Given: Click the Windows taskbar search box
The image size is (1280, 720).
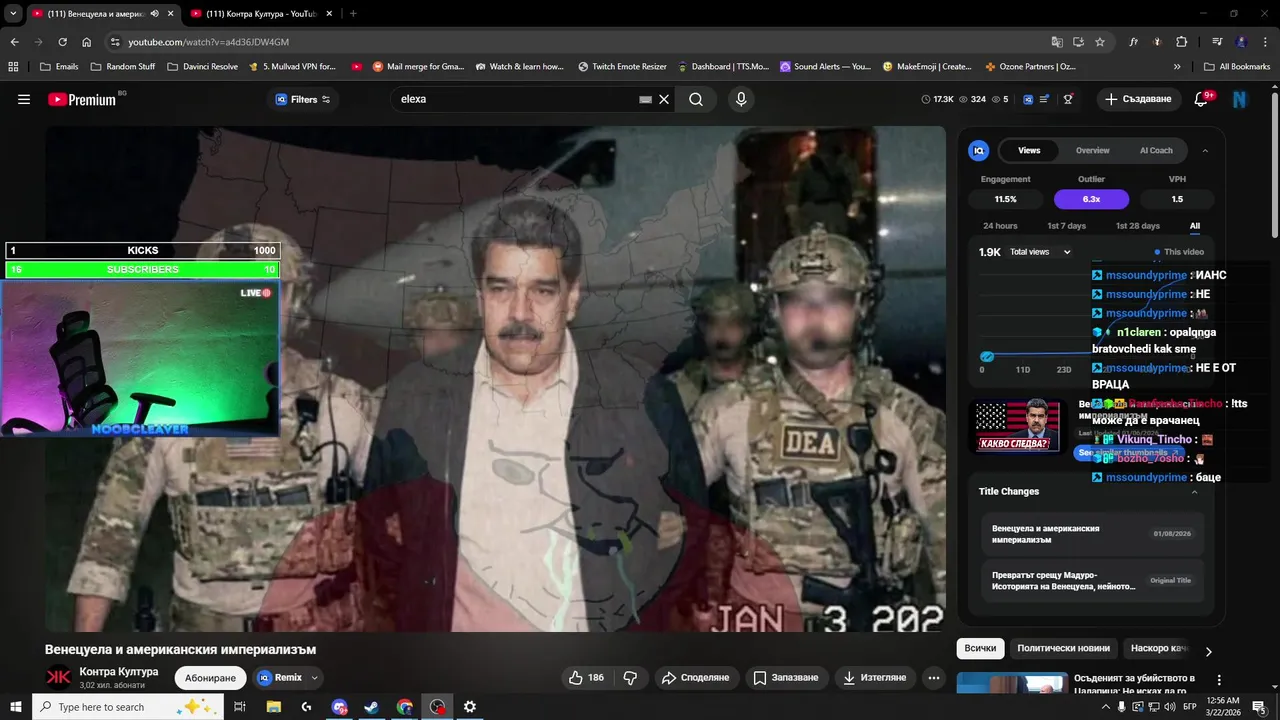Looking at the screenshot, I should (x=130, y=707).
